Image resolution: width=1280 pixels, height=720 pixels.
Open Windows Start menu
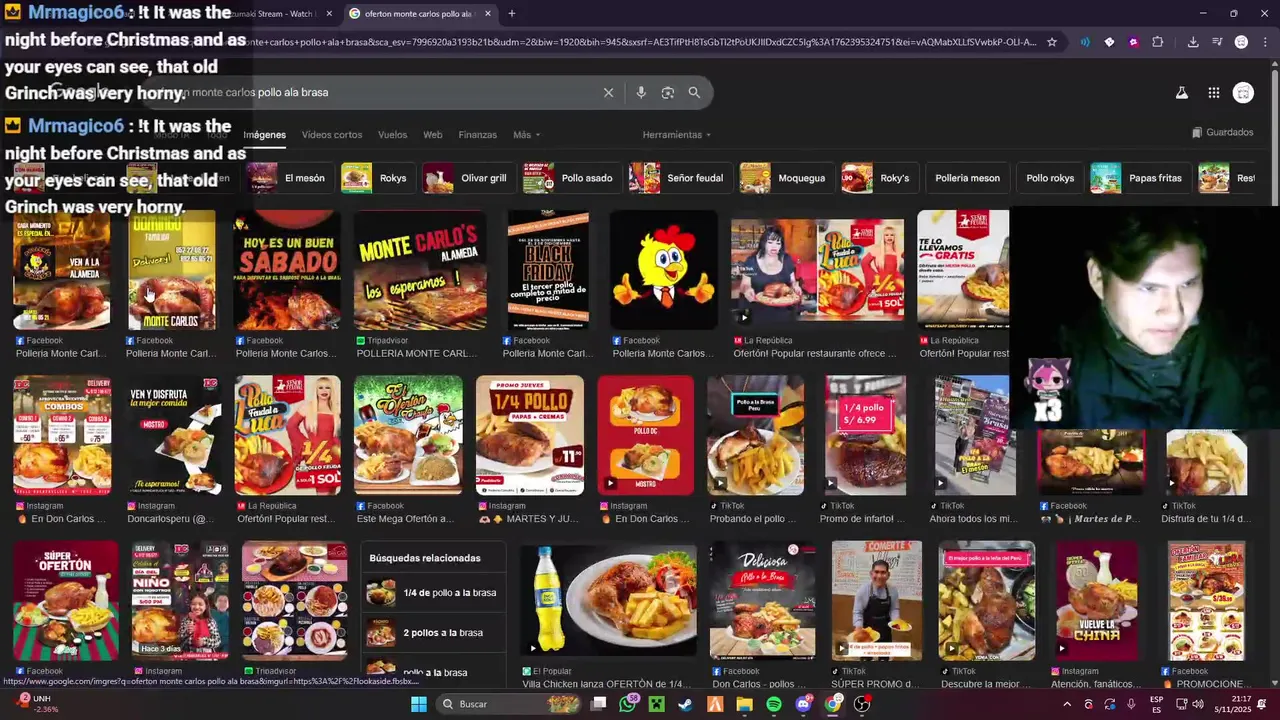(418, 704)
